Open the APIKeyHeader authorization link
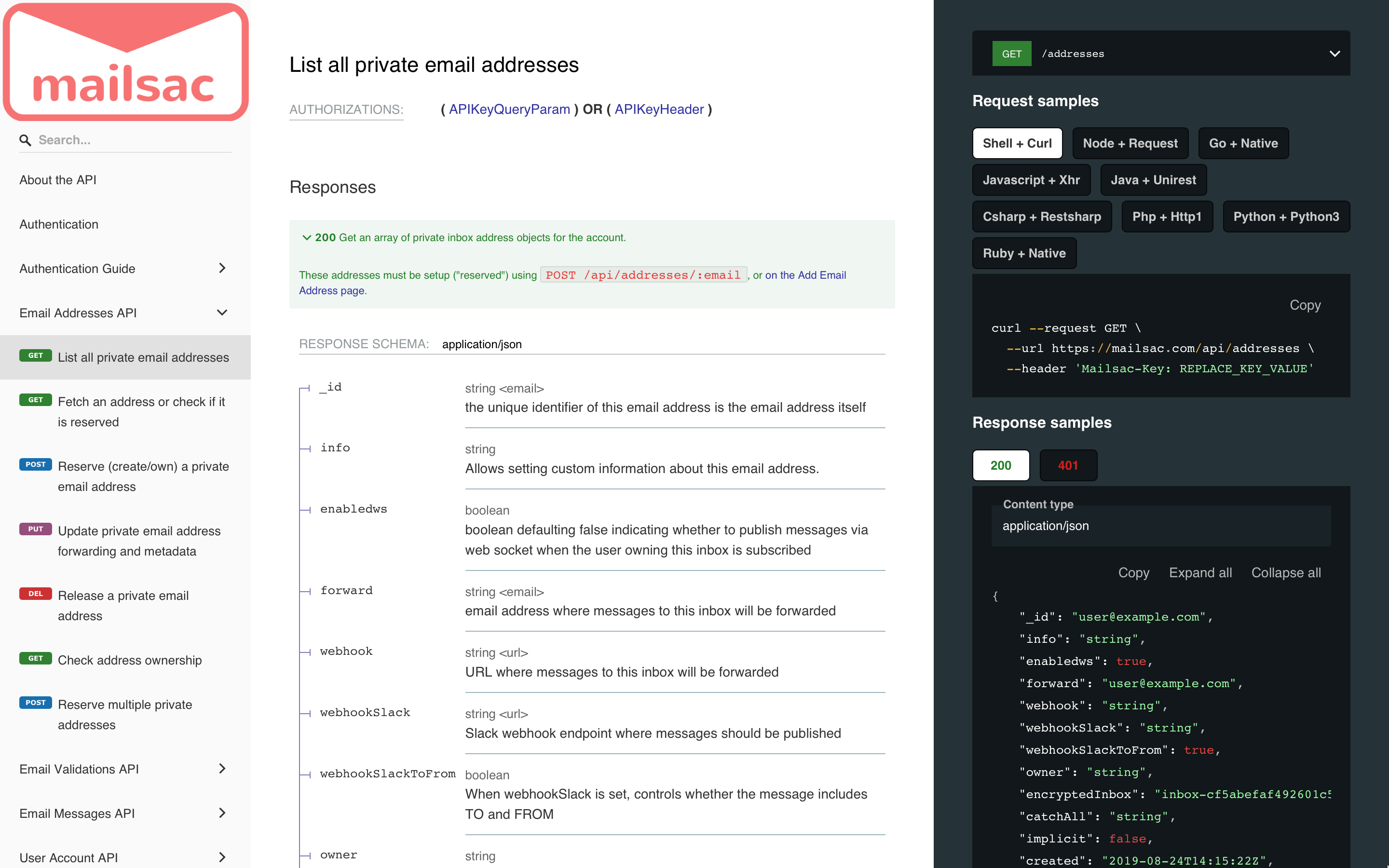 [659, 109]
